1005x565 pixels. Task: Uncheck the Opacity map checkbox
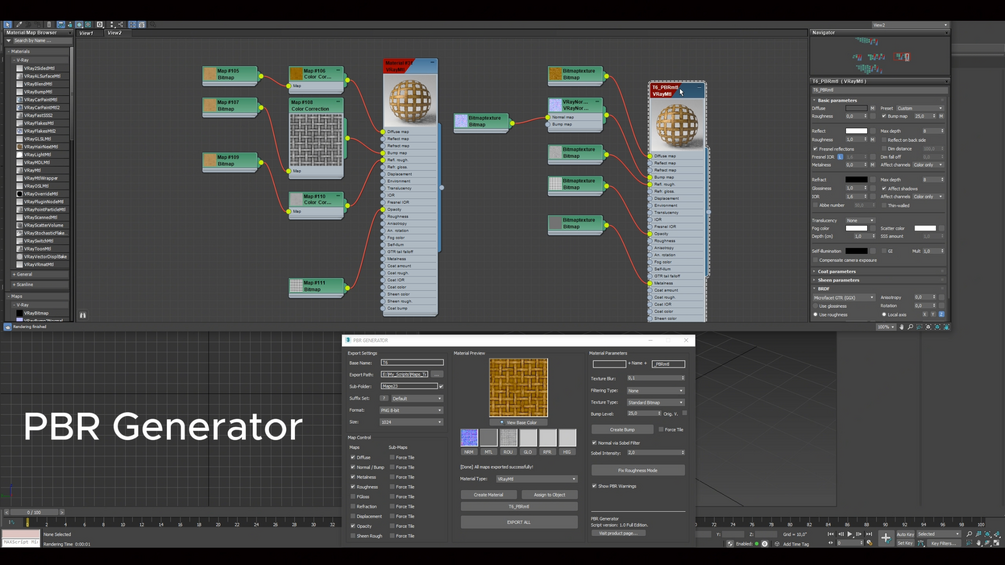[353, 526]
